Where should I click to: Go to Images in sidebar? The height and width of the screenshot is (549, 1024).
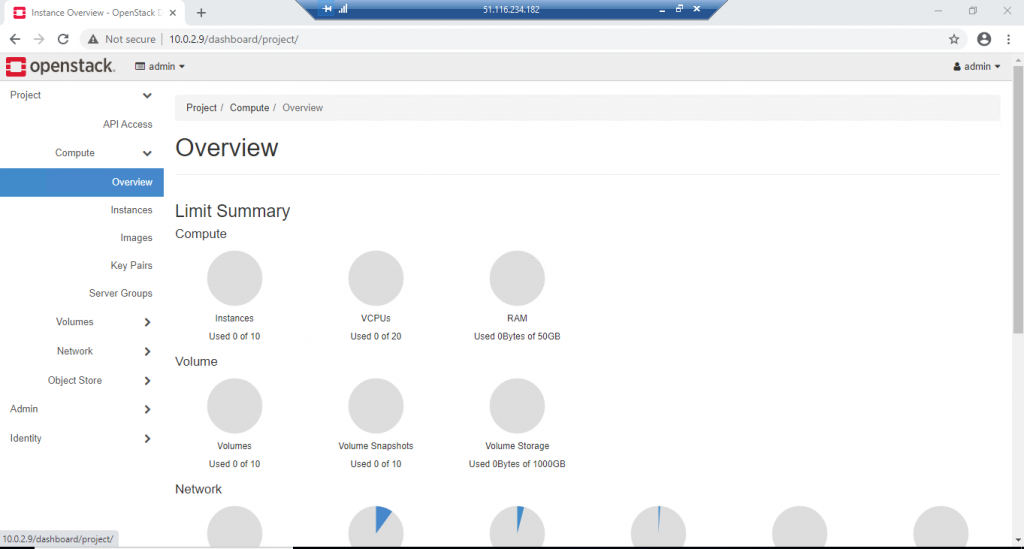tap(136, 238)
